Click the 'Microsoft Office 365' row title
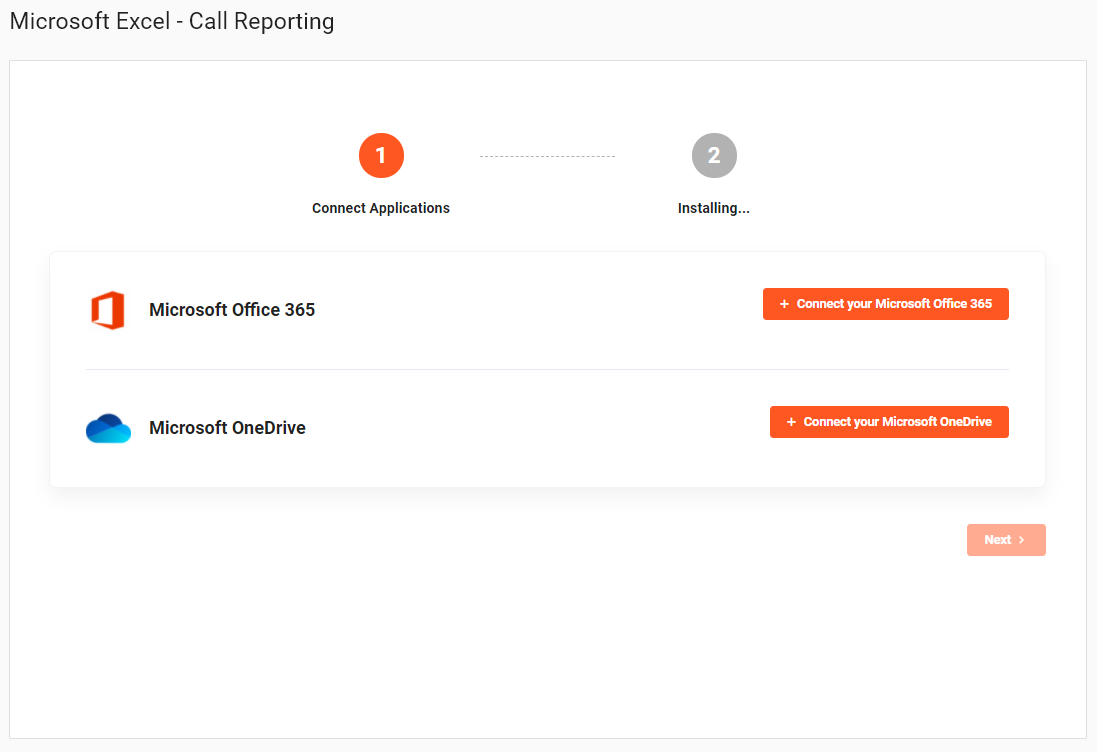 click(x=232, y=310)
